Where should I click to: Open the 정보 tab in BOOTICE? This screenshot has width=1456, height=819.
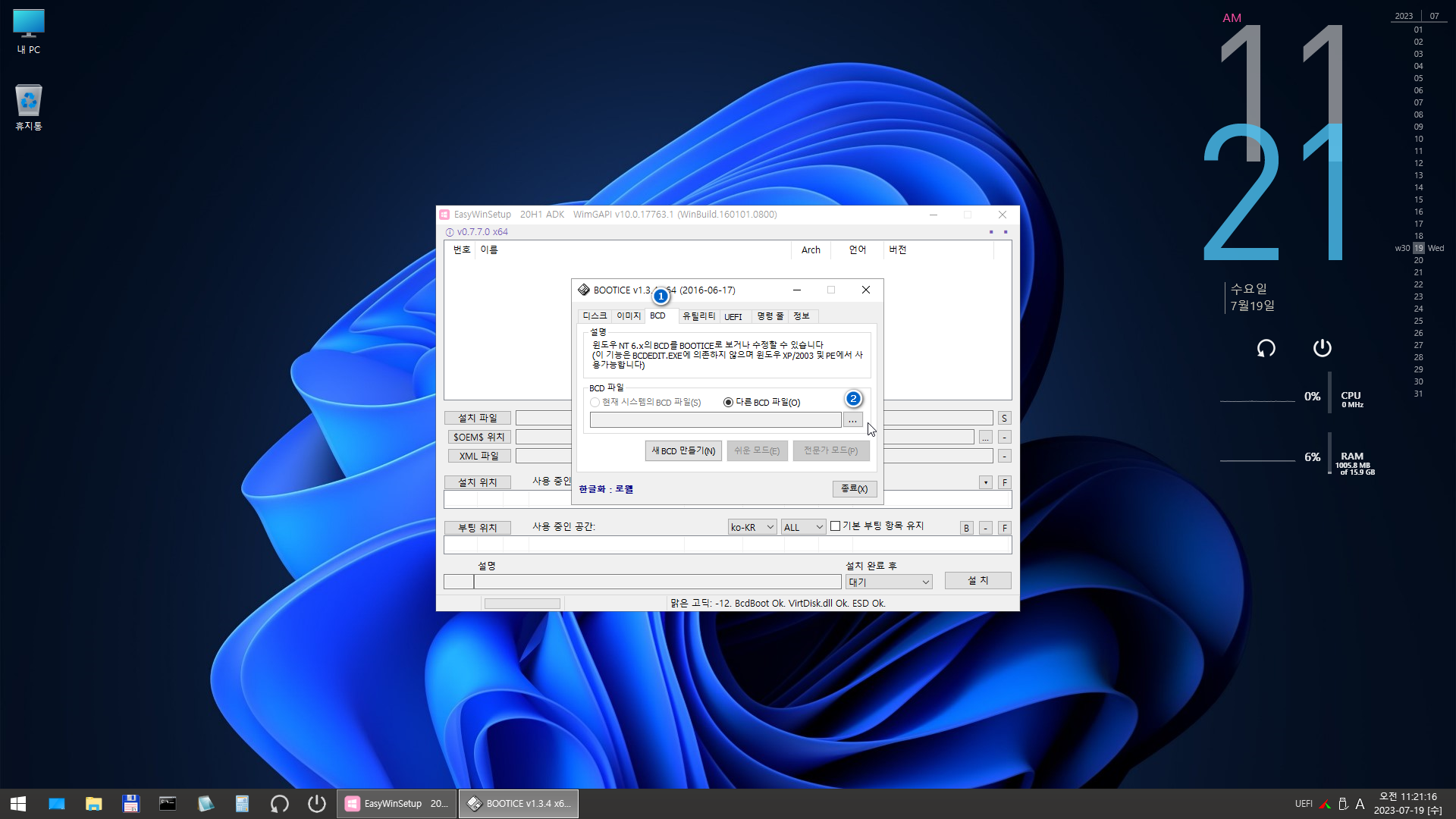coord(802,316)
